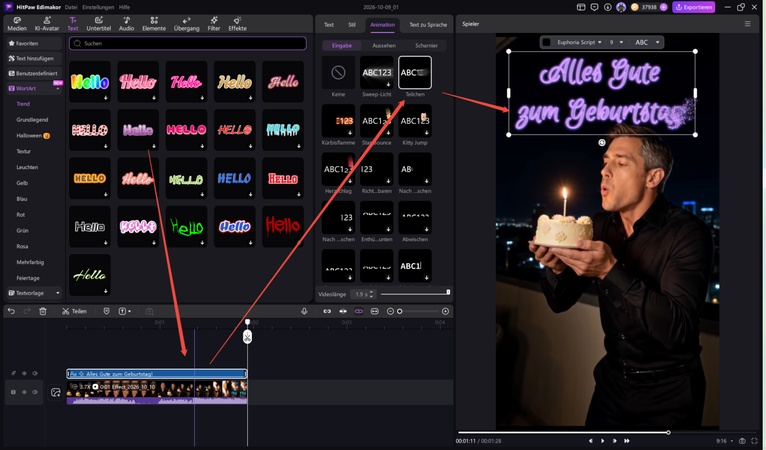
Task: Toggle the highlighted purple link snapping icon
Action: [x=359, y=311]
